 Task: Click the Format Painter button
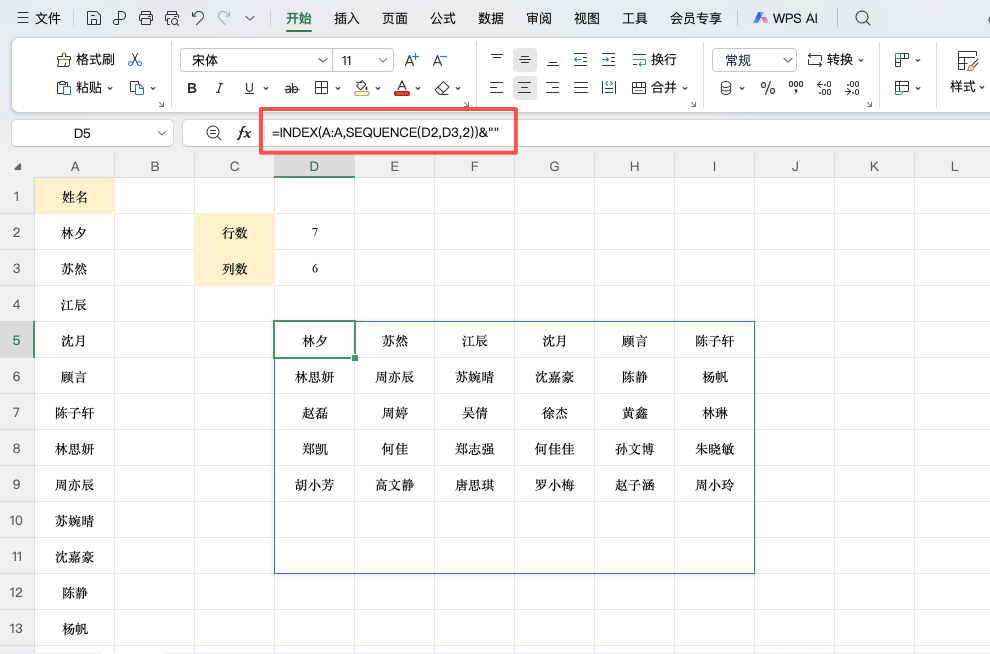(86, 60)
